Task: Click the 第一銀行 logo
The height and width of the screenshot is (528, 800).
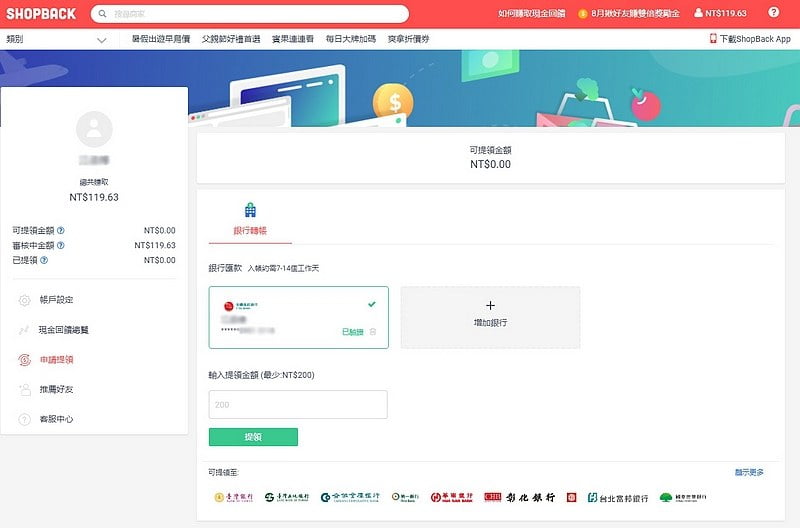Action: 405,497
